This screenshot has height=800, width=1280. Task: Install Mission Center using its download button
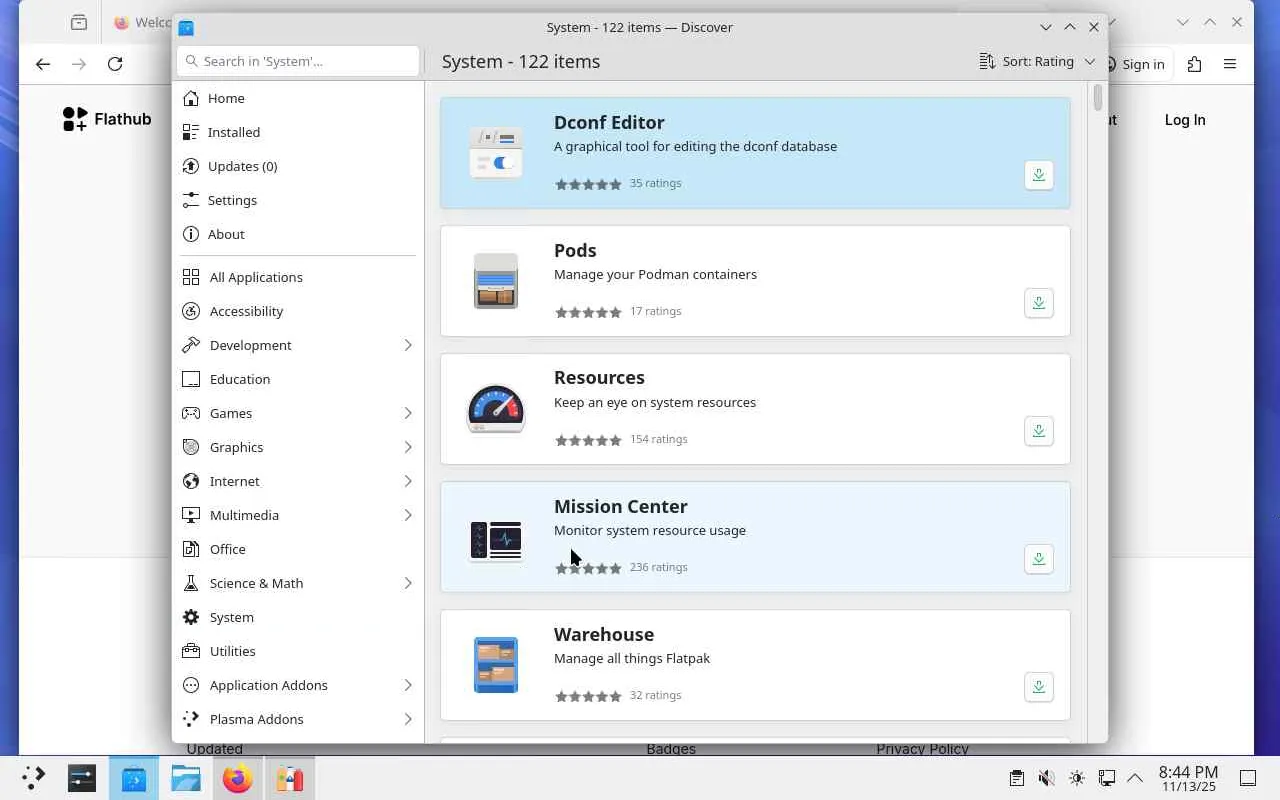[1039, 559]
